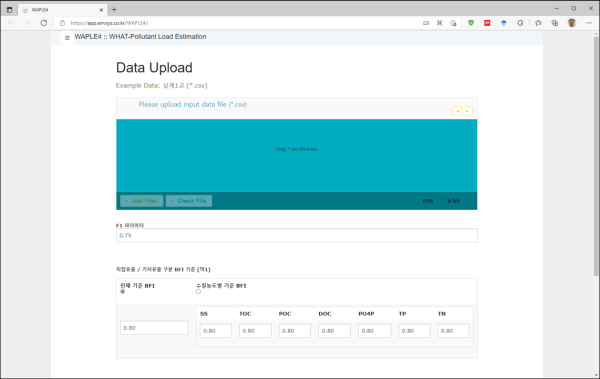
Task: Open the Example Data 삼계1교 csv link
Action: point(185,85)
